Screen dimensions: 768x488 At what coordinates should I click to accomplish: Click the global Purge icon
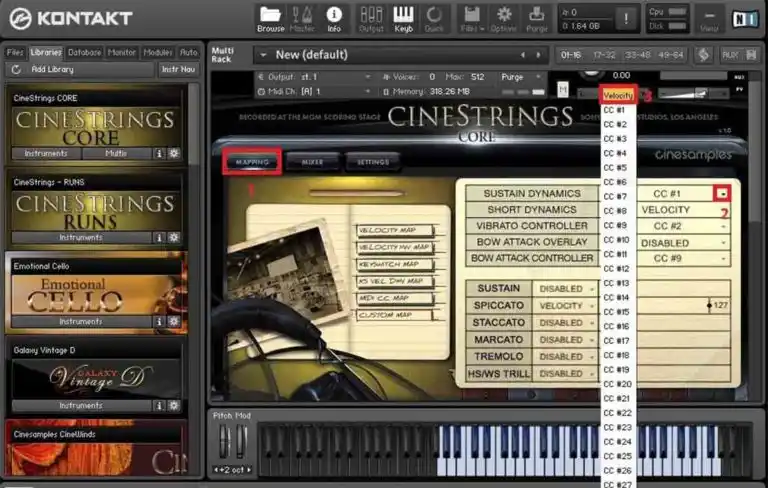537,19
